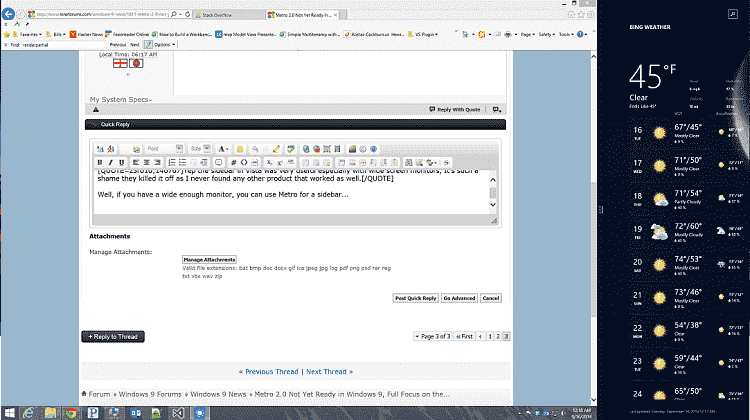The width and height of the screenshot is (750, 420).
Task: Open the smilies picker in editor toolbar
Action: click(240, 149)
